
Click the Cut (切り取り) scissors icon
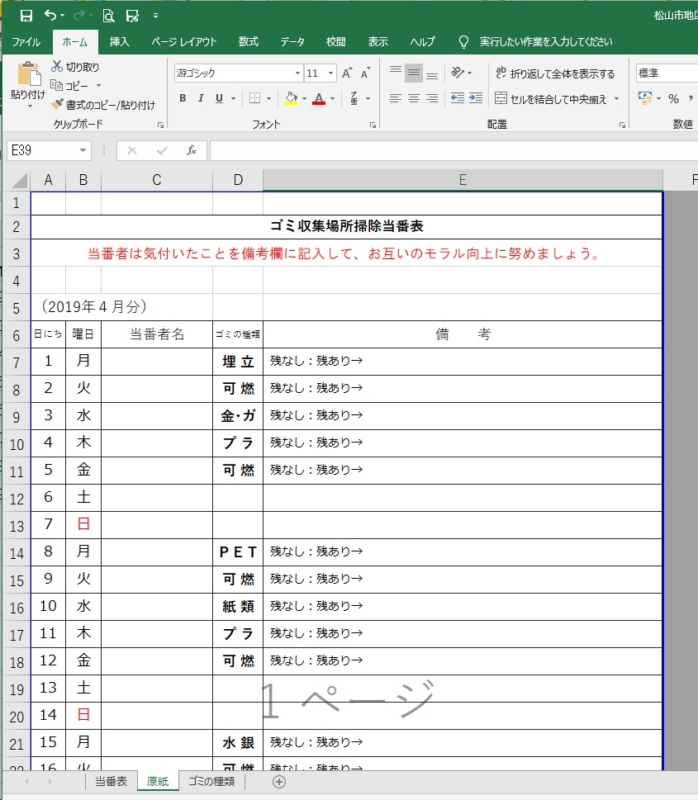[57, 67]
